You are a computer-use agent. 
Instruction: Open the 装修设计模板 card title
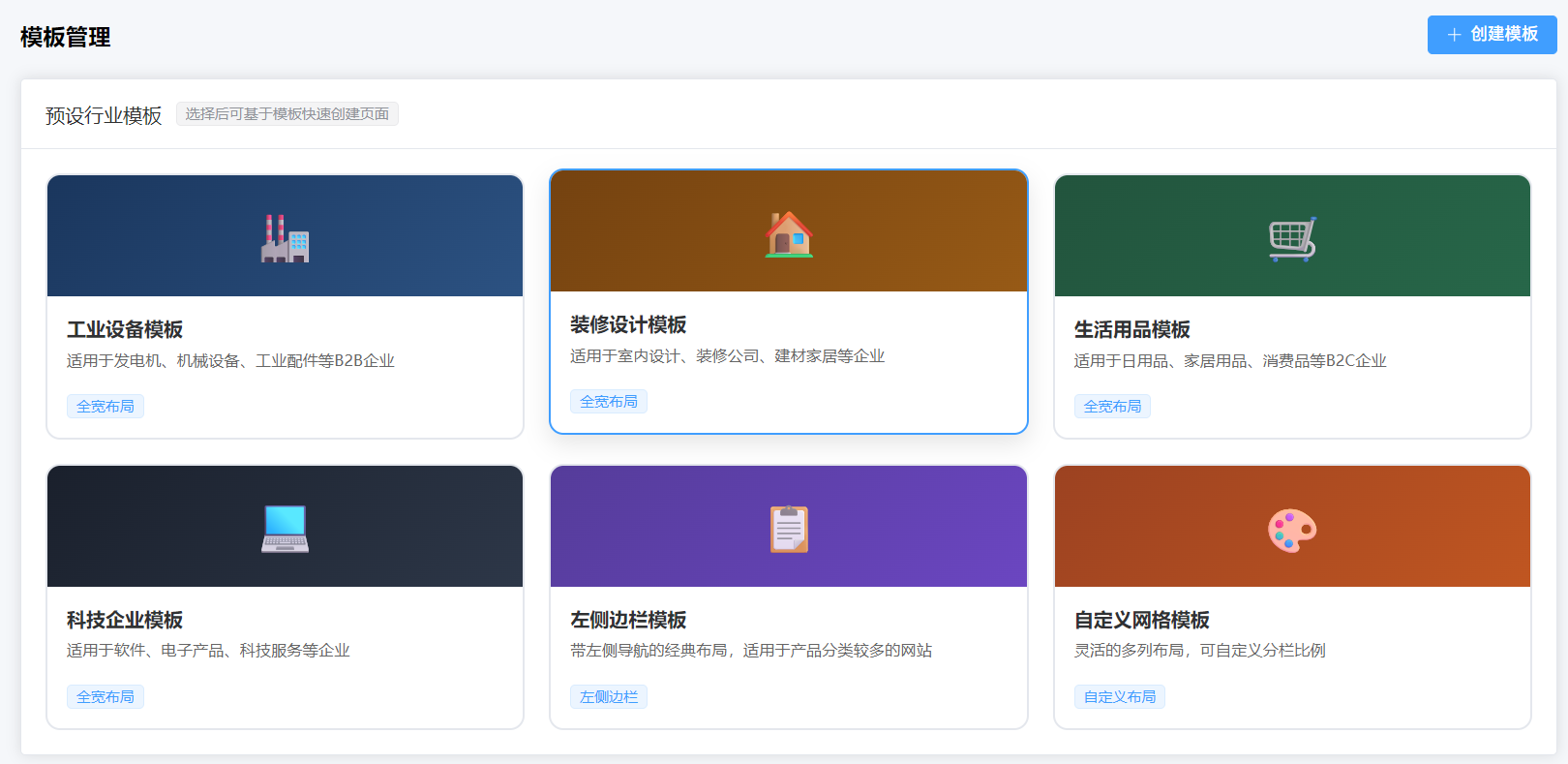click(628, 324)
